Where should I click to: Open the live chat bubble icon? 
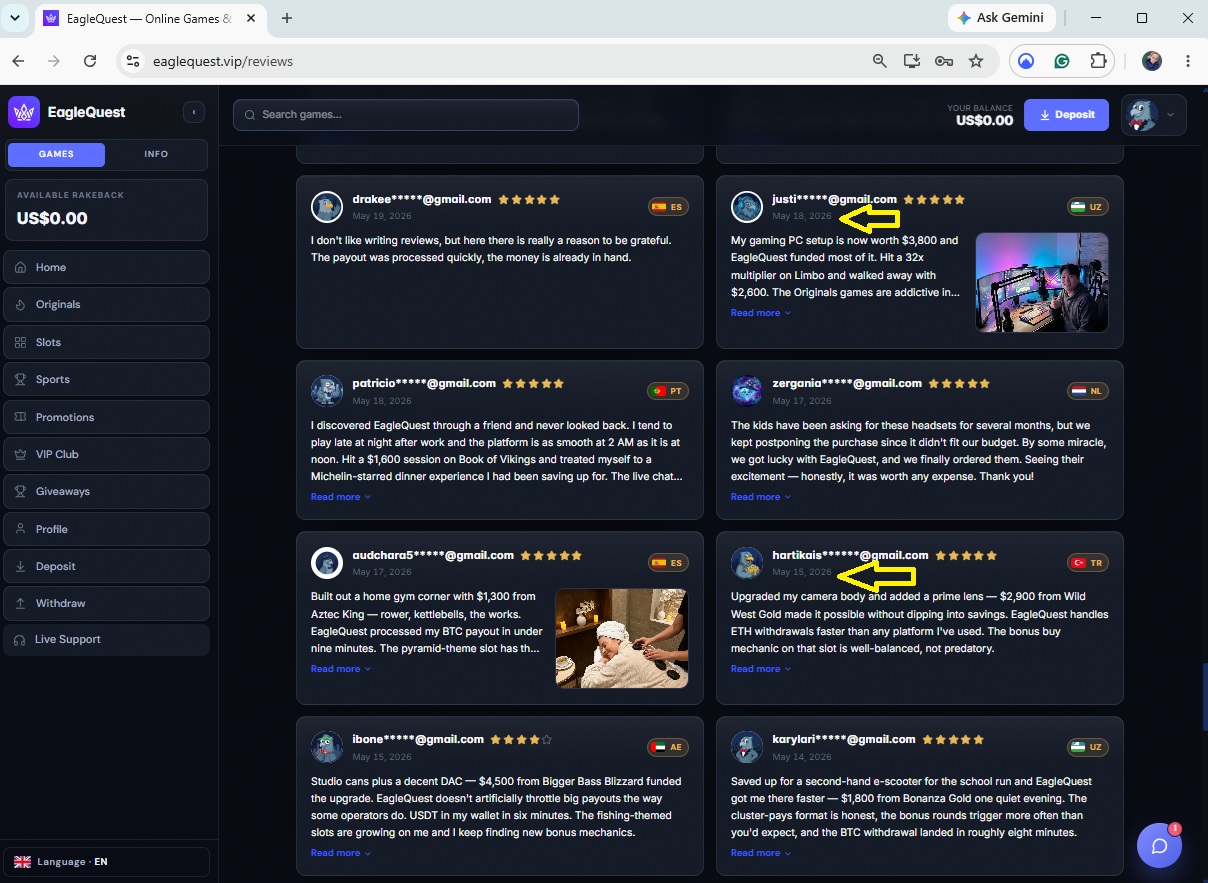[x=1159, y=846]
